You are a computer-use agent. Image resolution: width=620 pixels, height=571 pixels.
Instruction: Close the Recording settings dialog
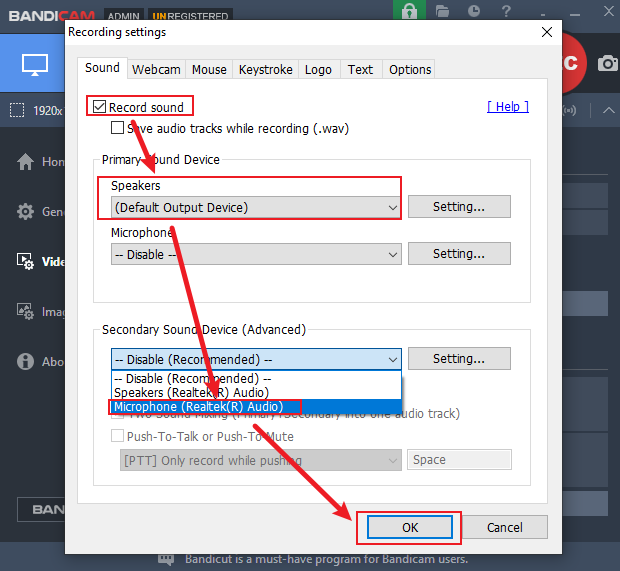tap(547, 32)
